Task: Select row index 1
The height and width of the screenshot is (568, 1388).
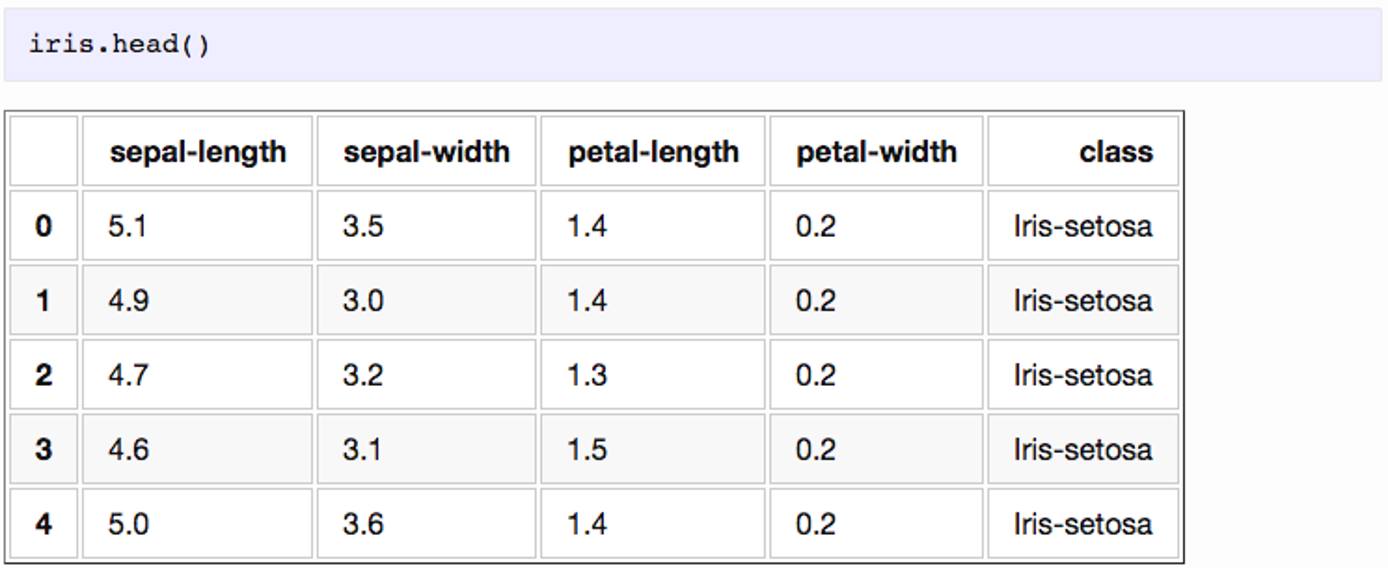Action: tap(44, 300)
